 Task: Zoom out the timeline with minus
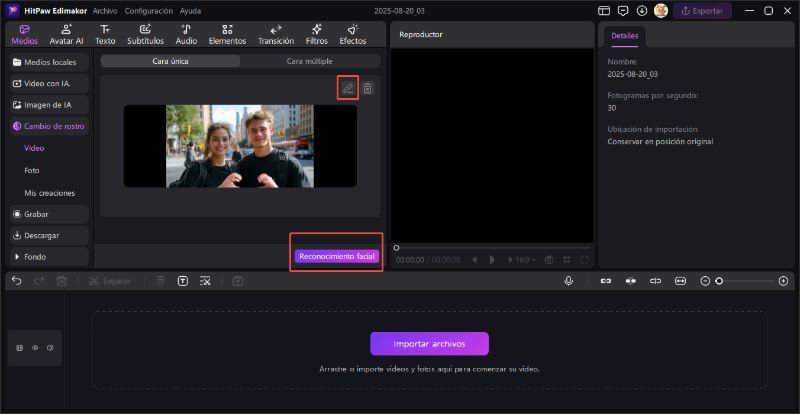(x=705, y=281)
